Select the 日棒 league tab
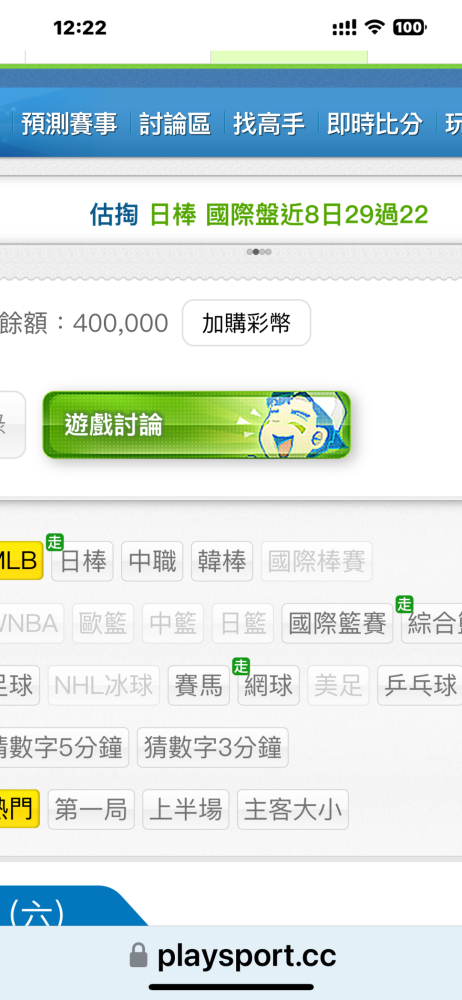The height and width of the screenshot is (1000, 462). pyautogui.click(x=83, y=561)
